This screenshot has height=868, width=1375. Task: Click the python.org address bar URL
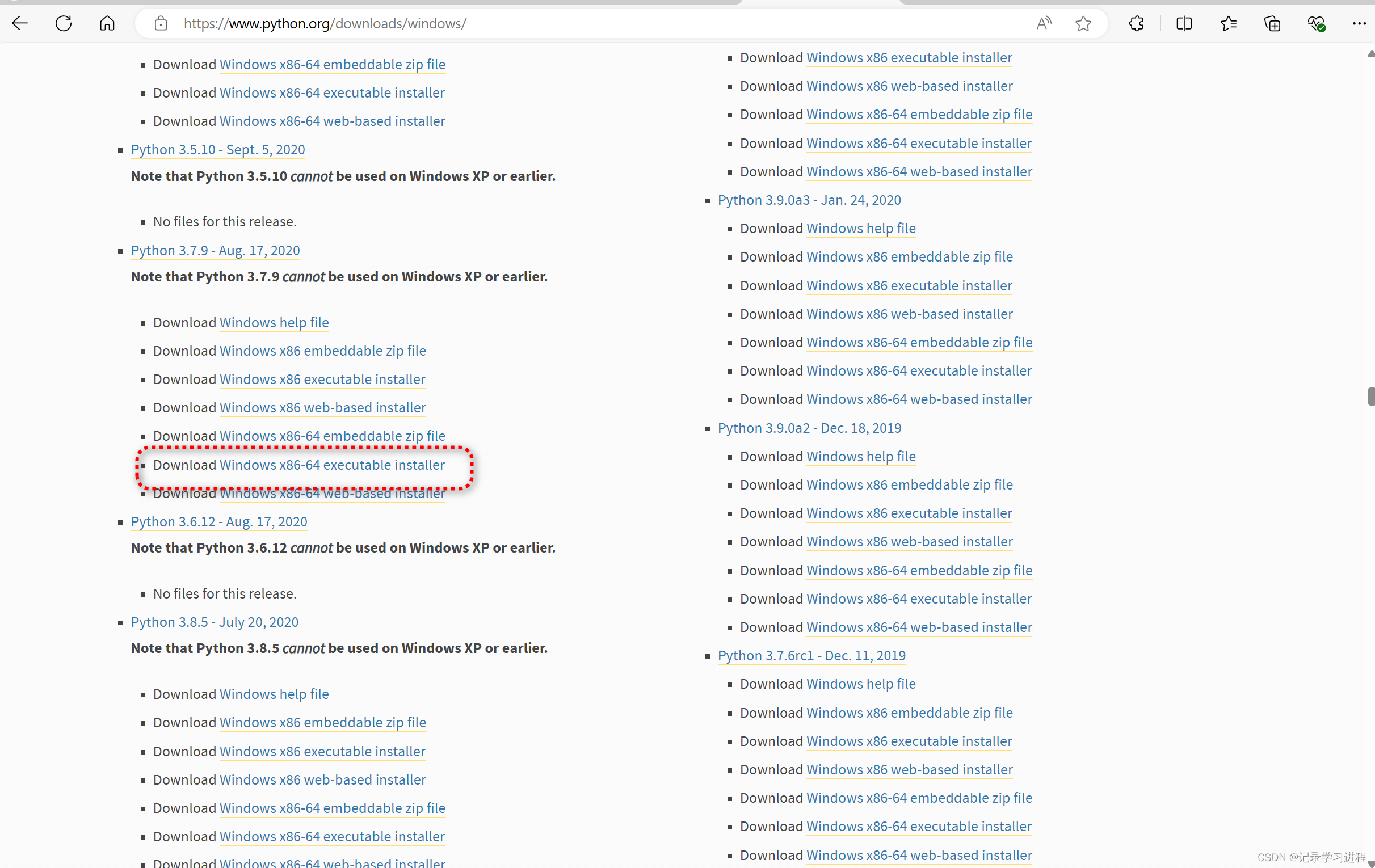(x=325, y=23)
